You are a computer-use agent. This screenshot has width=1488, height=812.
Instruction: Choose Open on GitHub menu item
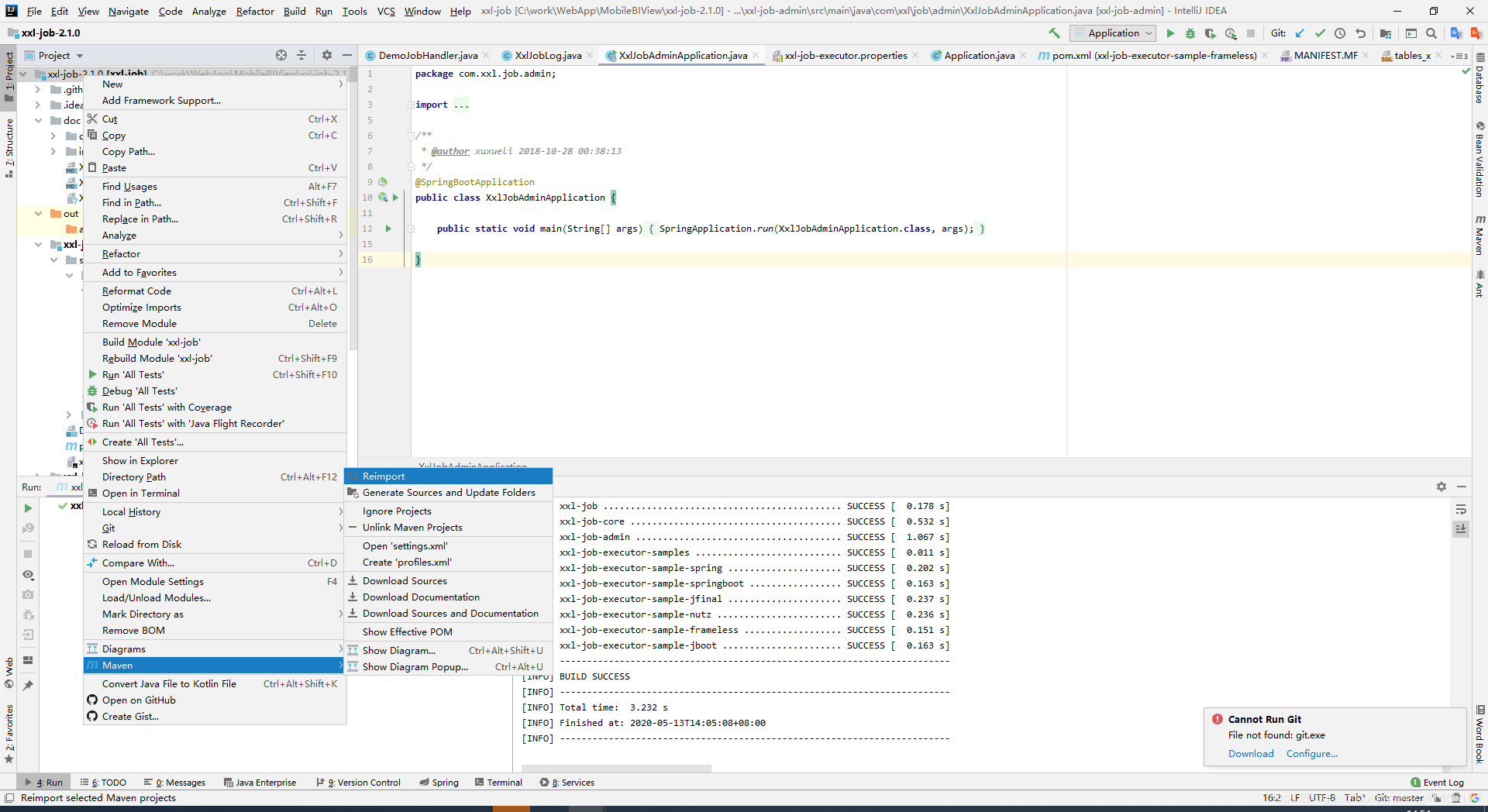coord(215,700)
